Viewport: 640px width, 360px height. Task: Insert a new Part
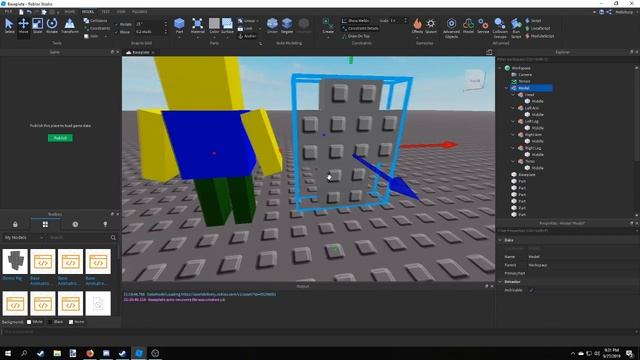(x=179, y=26)
